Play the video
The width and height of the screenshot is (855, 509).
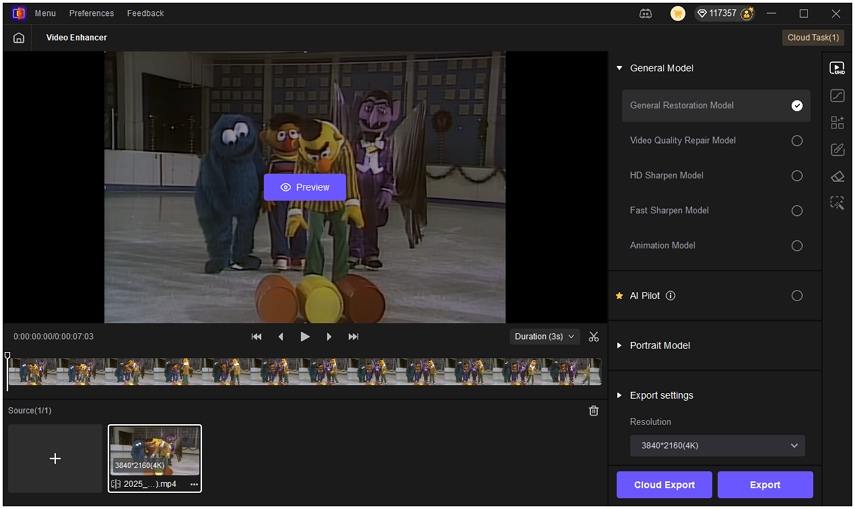(x=305, y=337)
